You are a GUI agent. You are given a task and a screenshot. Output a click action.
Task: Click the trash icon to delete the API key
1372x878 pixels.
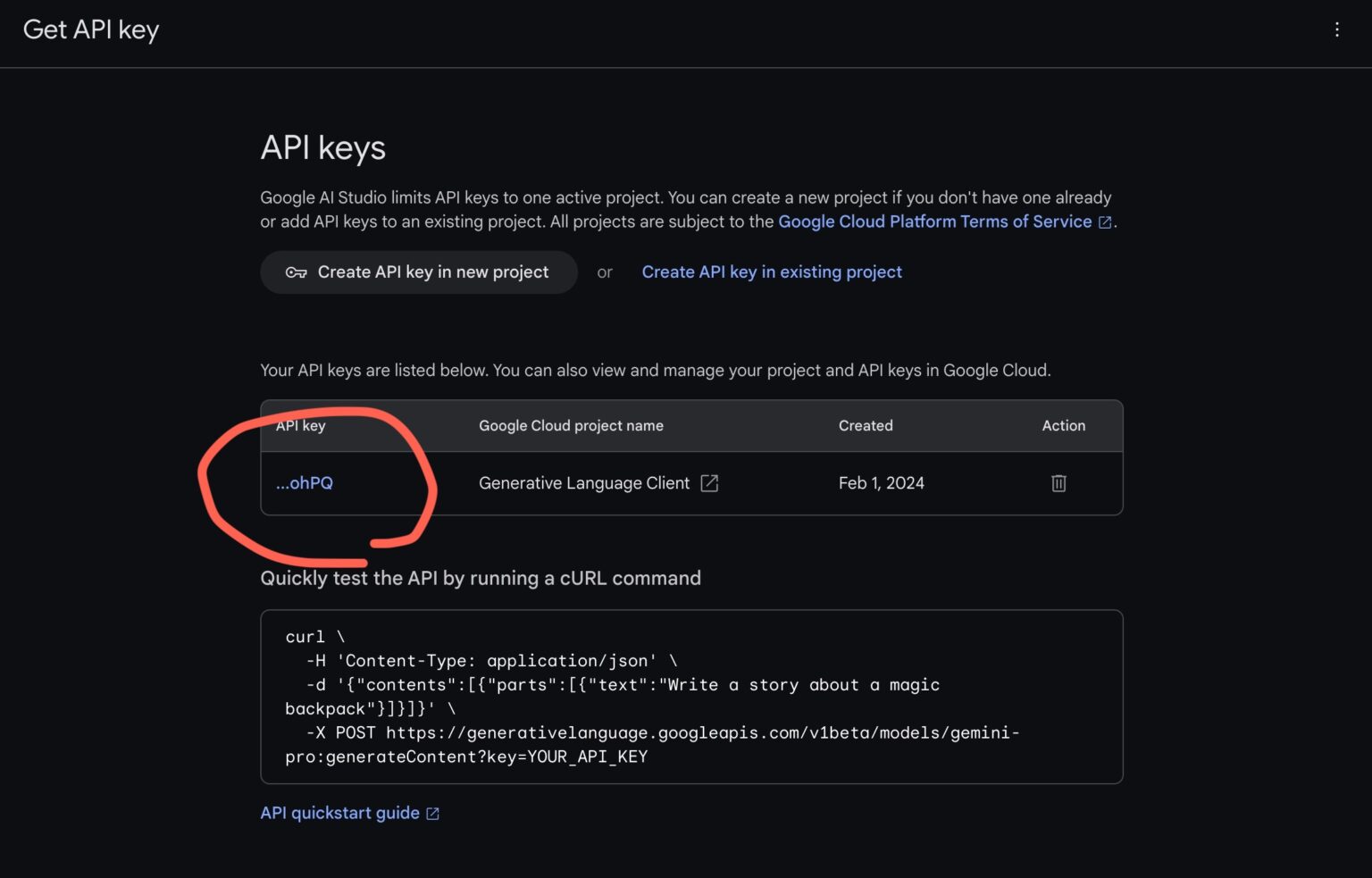point(1058,483)
